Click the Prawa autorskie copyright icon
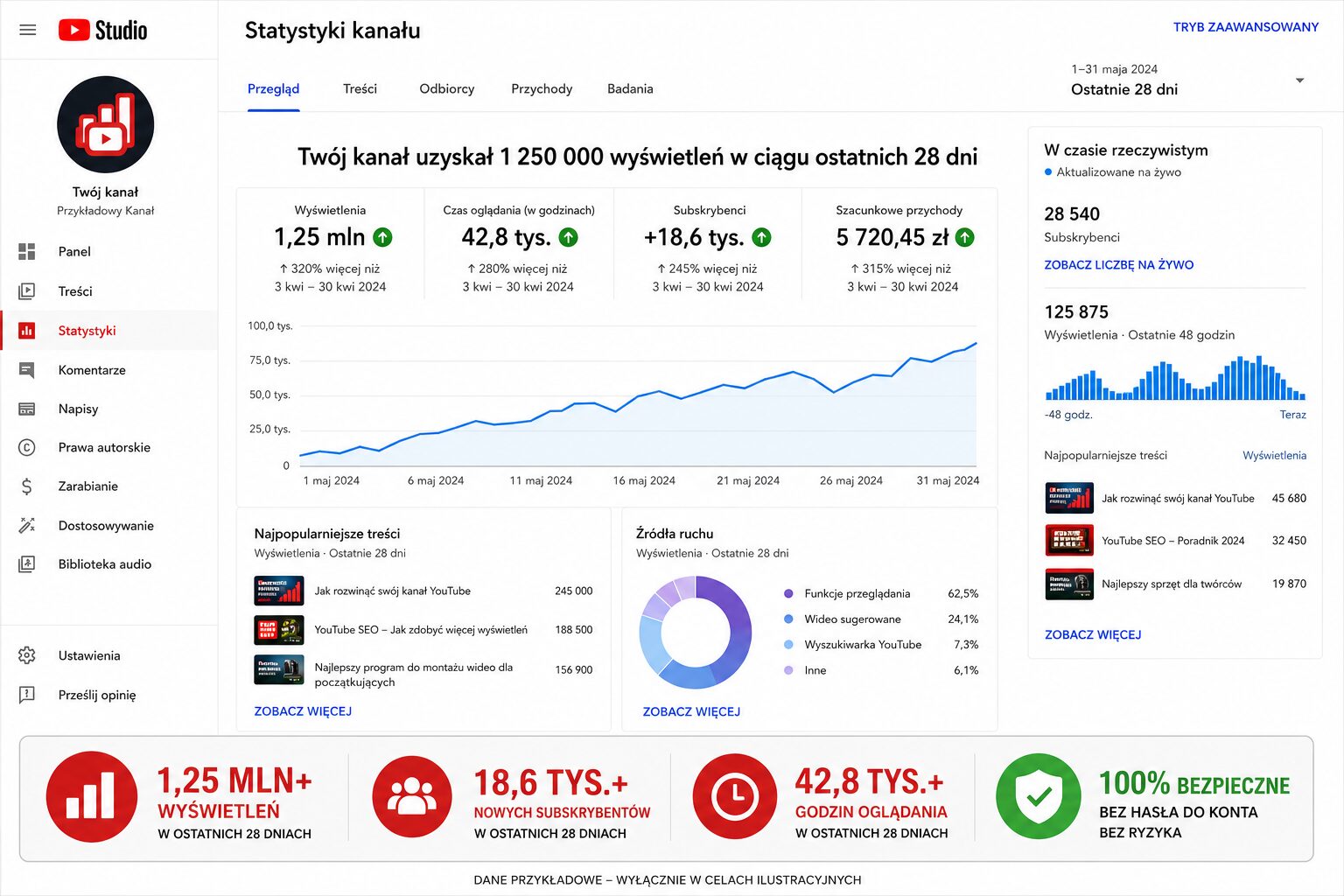The height and width of the screenshot is (896, 1344). [x=27, y=447]
